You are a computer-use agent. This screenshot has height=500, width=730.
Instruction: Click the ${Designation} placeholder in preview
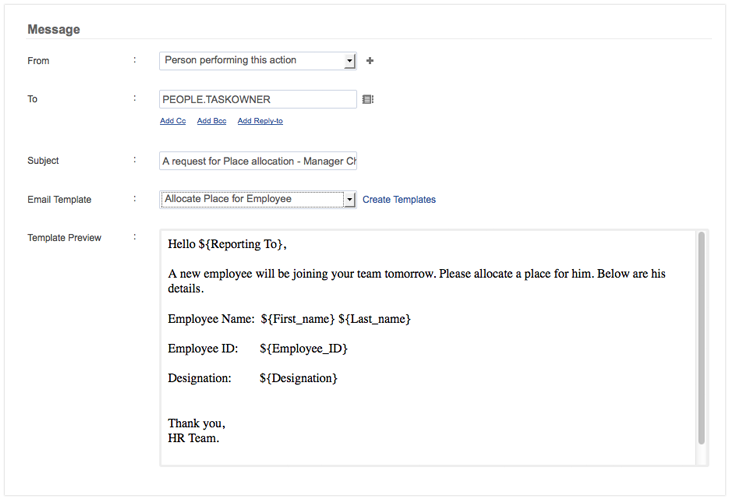298,379
